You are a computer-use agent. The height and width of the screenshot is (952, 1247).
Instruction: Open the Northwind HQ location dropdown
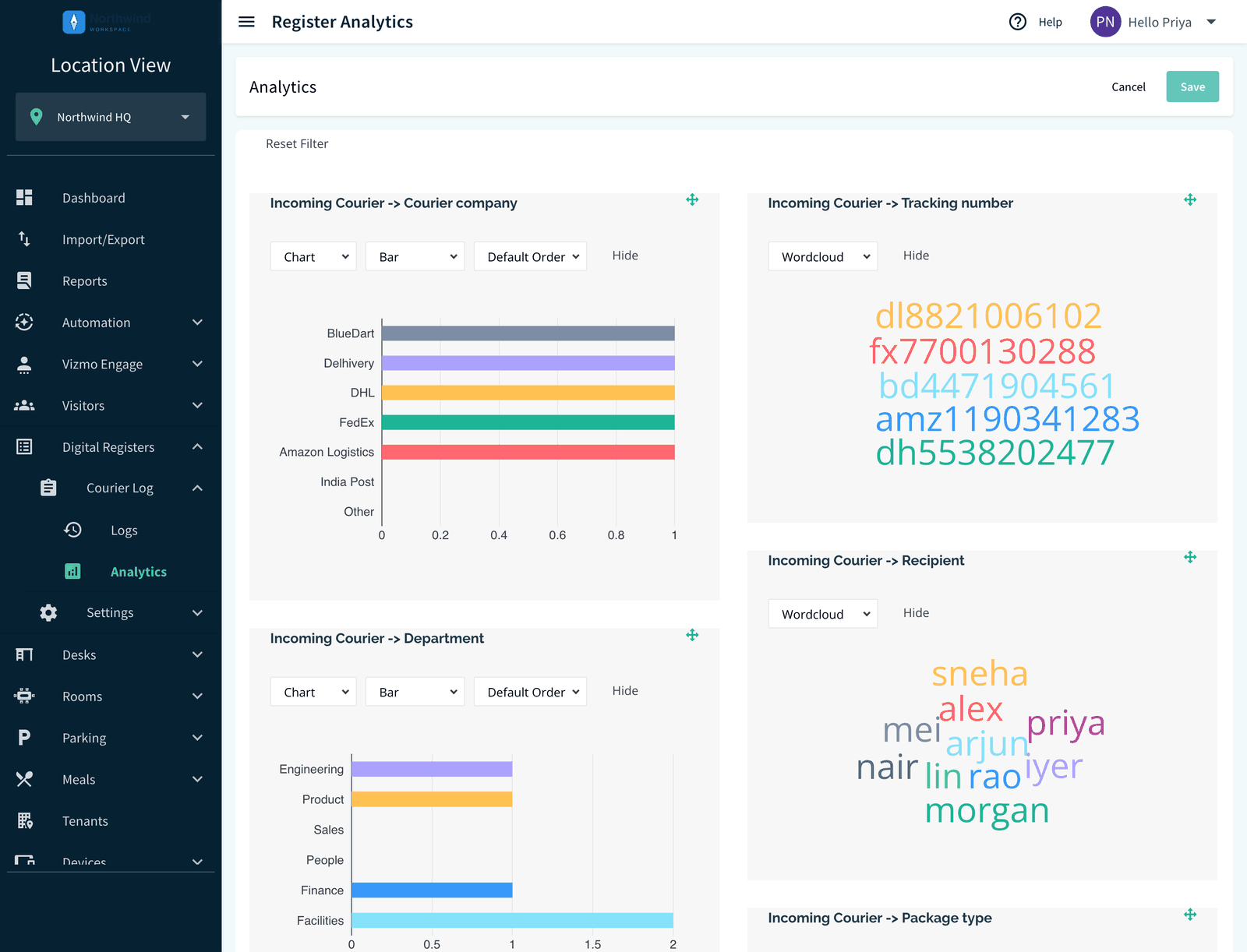coord(111,117)
